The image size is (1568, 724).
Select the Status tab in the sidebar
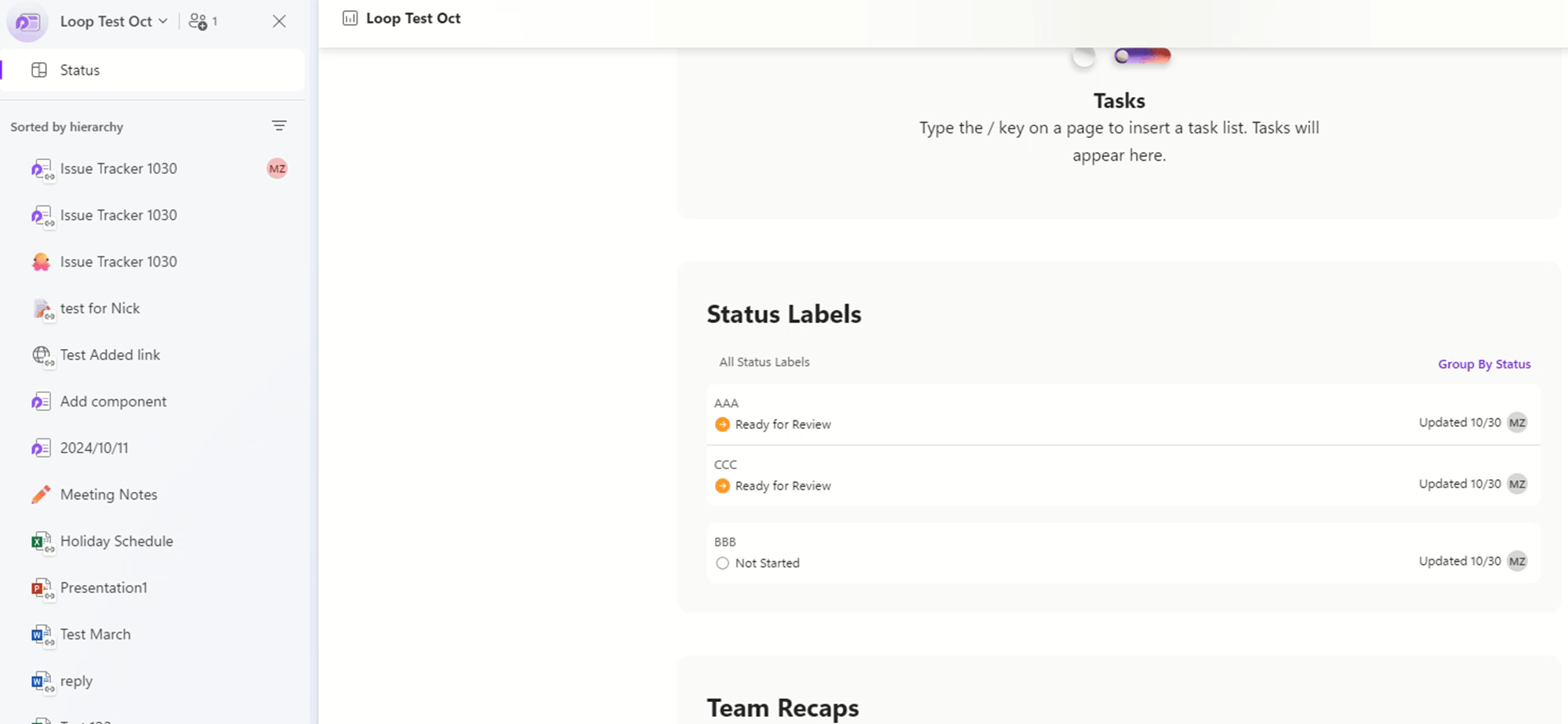79,70
